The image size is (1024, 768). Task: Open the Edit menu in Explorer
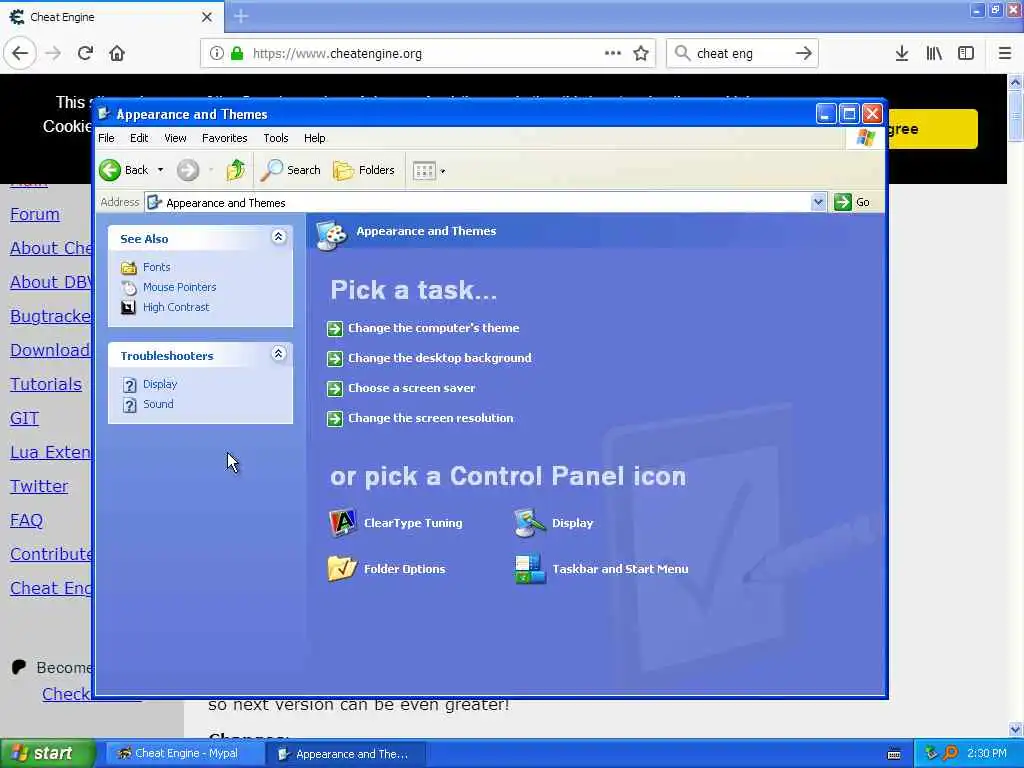138,138
